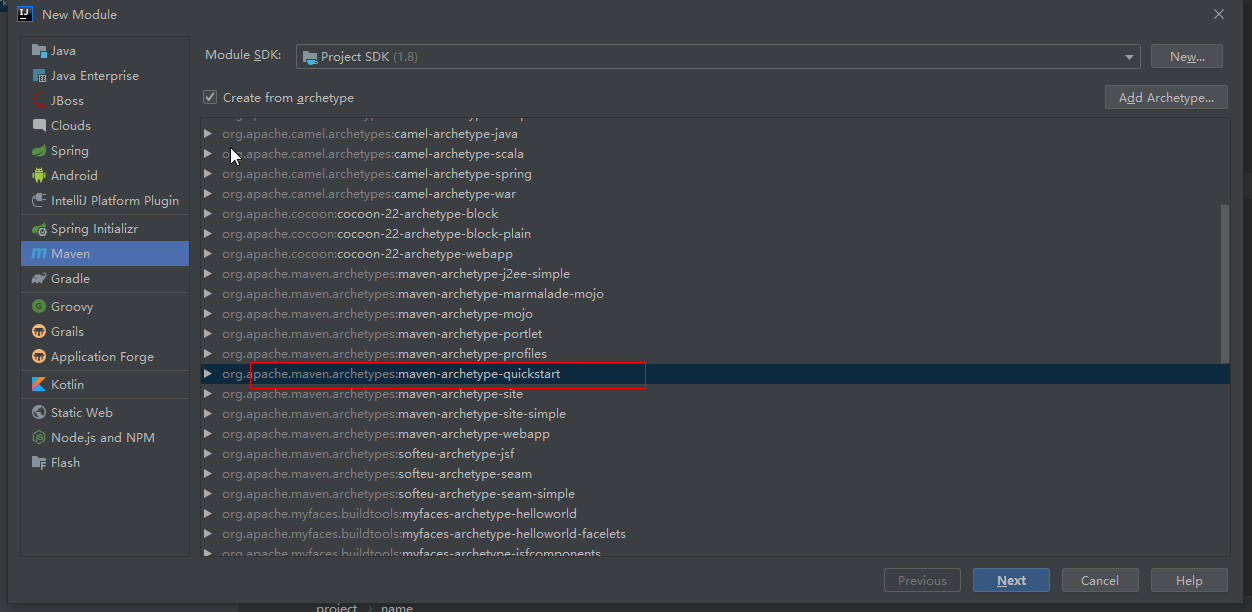1252x612 pixels.
Task: Select Spring Initializr module type label
Action: (x=94, y=229)
